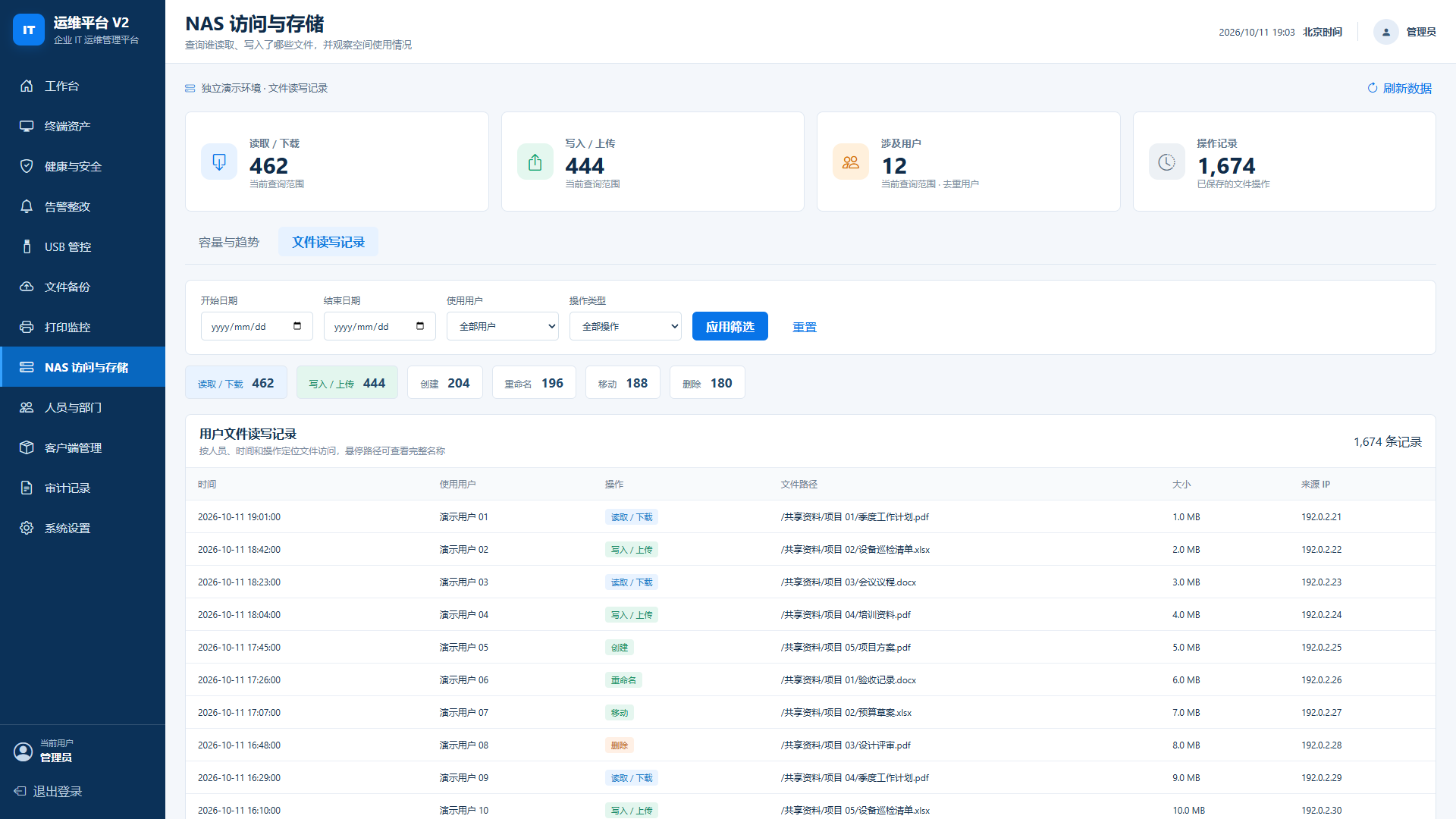
Task: Open the 开始日期 calendar picker
Action: (x=297, y=326)
